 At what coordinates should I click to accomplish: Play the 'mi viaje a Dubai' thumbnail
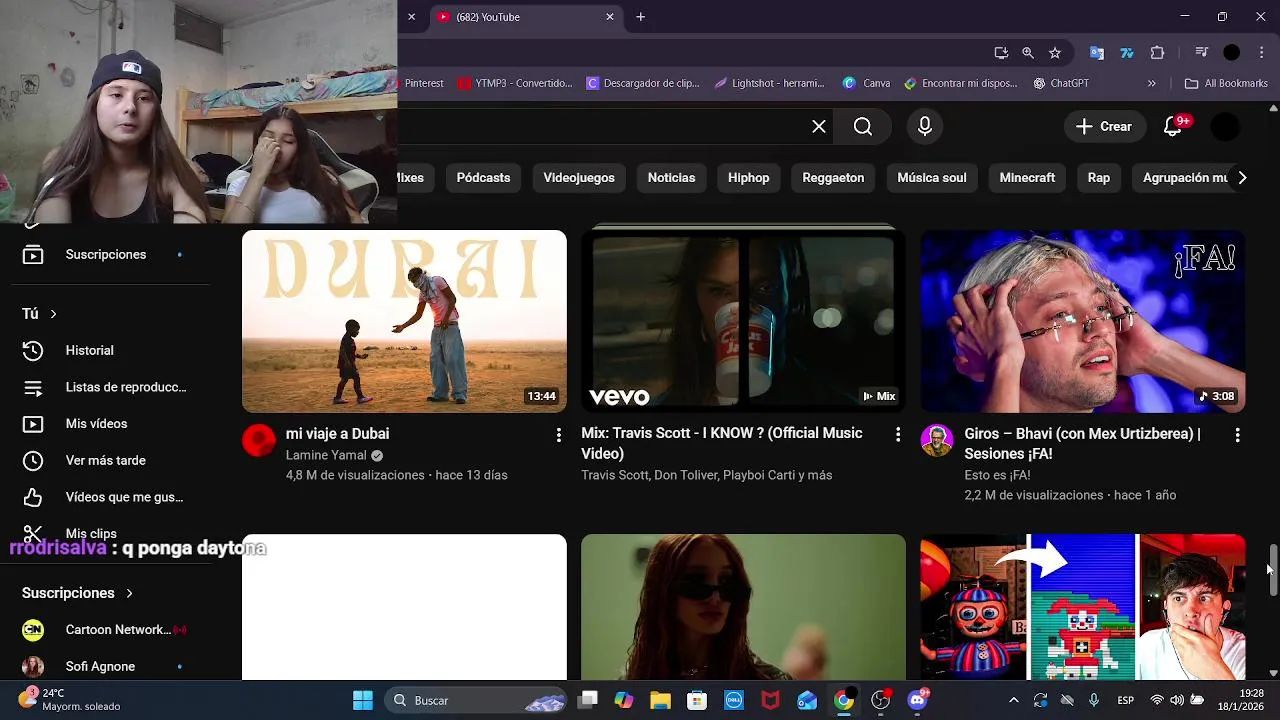point(404,321)
